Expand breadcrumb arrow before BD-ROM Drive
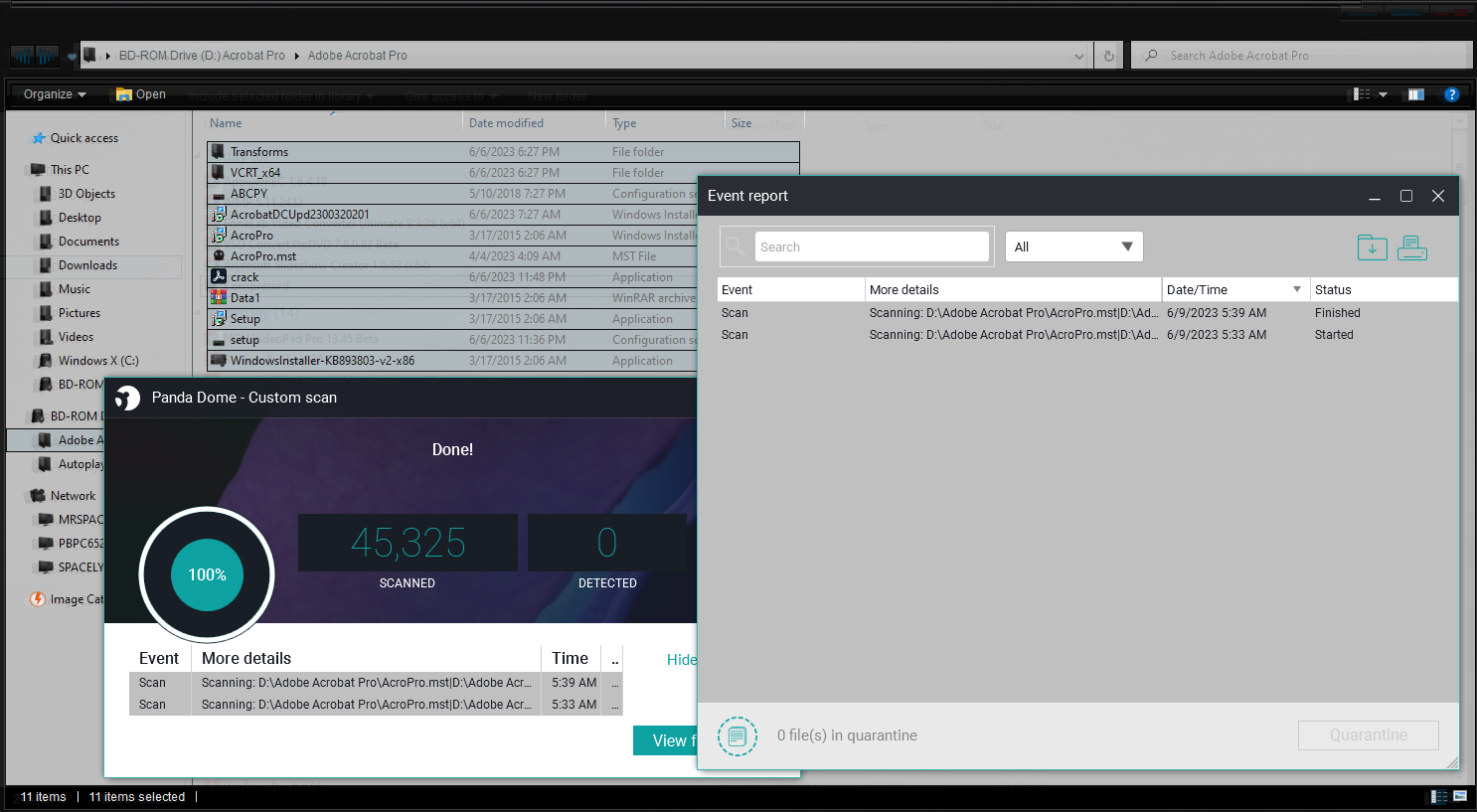Viewport: 1477px width, 812px height. pyautogui.click(x=107, y=56)
